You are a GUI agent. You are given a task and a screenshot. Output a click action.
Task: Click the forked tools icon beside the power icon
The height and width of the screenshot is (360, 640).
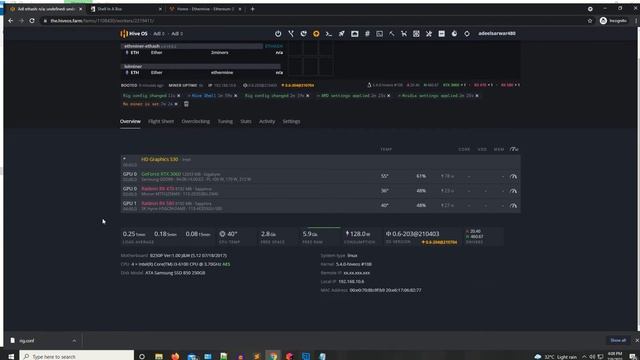pyautogui.click(x=291, y=33)
